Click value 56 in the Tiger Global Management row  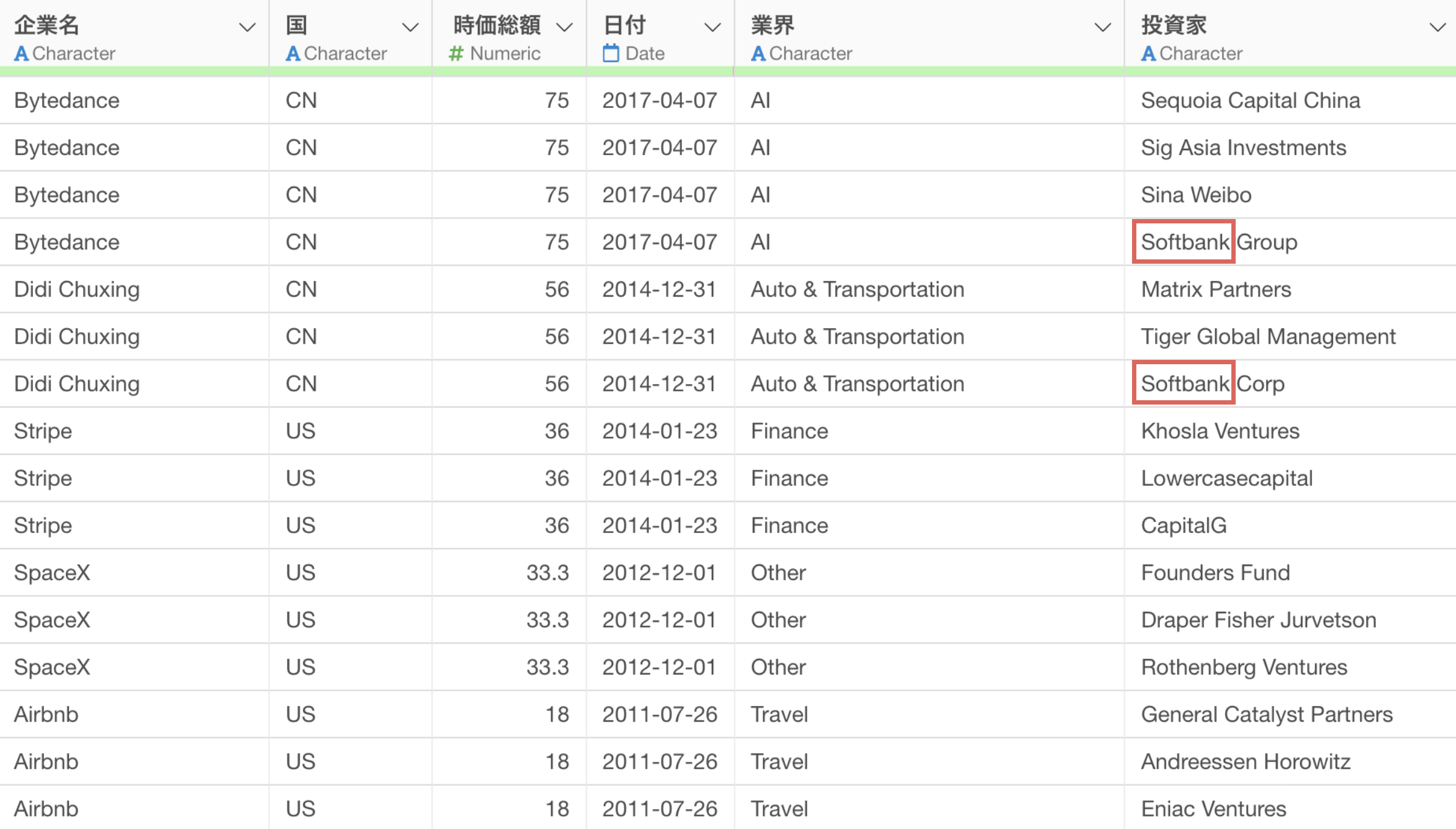(x=510, y=336)
